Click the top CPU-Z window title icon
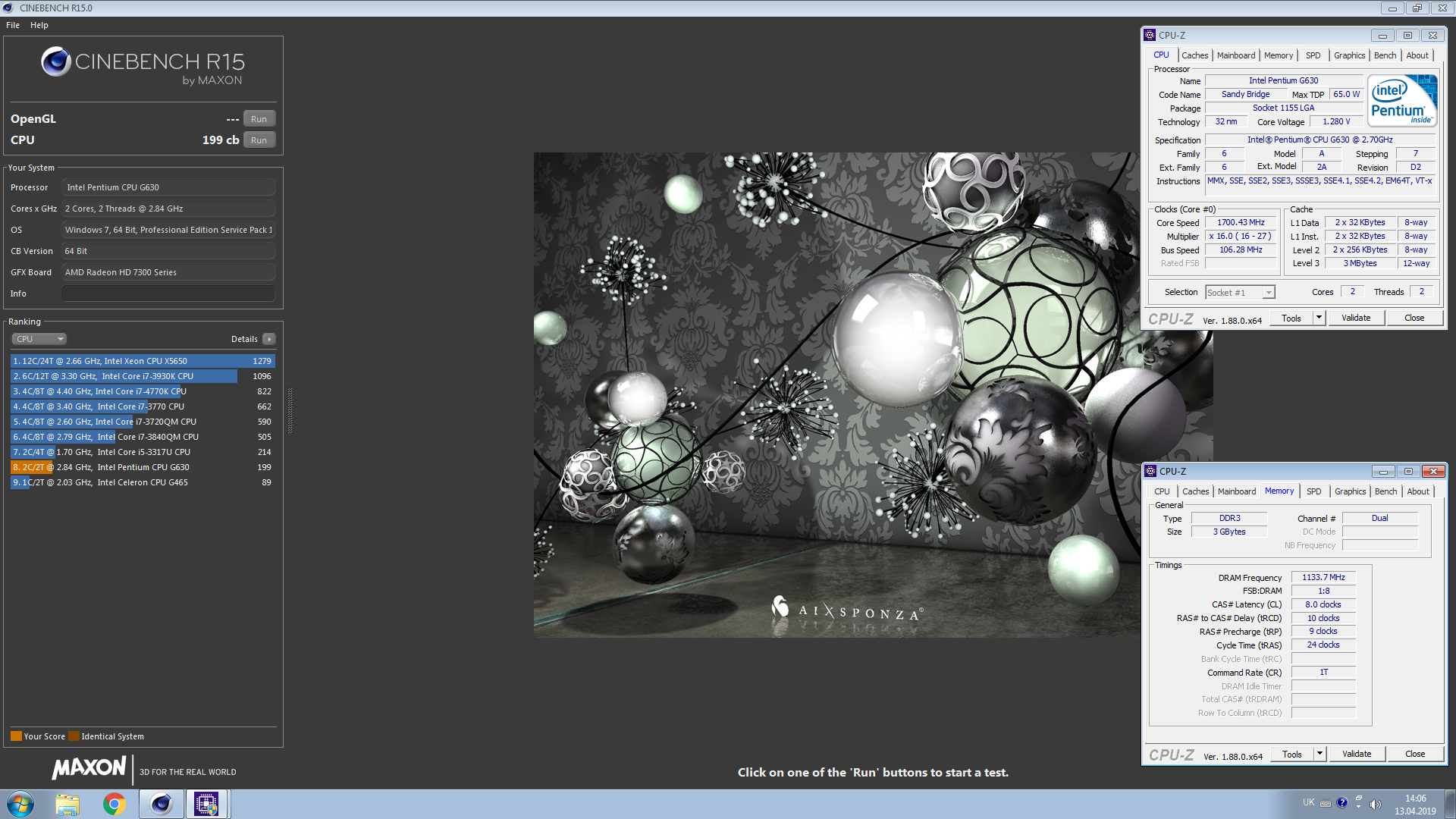Viewport: 1456px width, 819px height. pyautogui.click(x=1150, y=35)
